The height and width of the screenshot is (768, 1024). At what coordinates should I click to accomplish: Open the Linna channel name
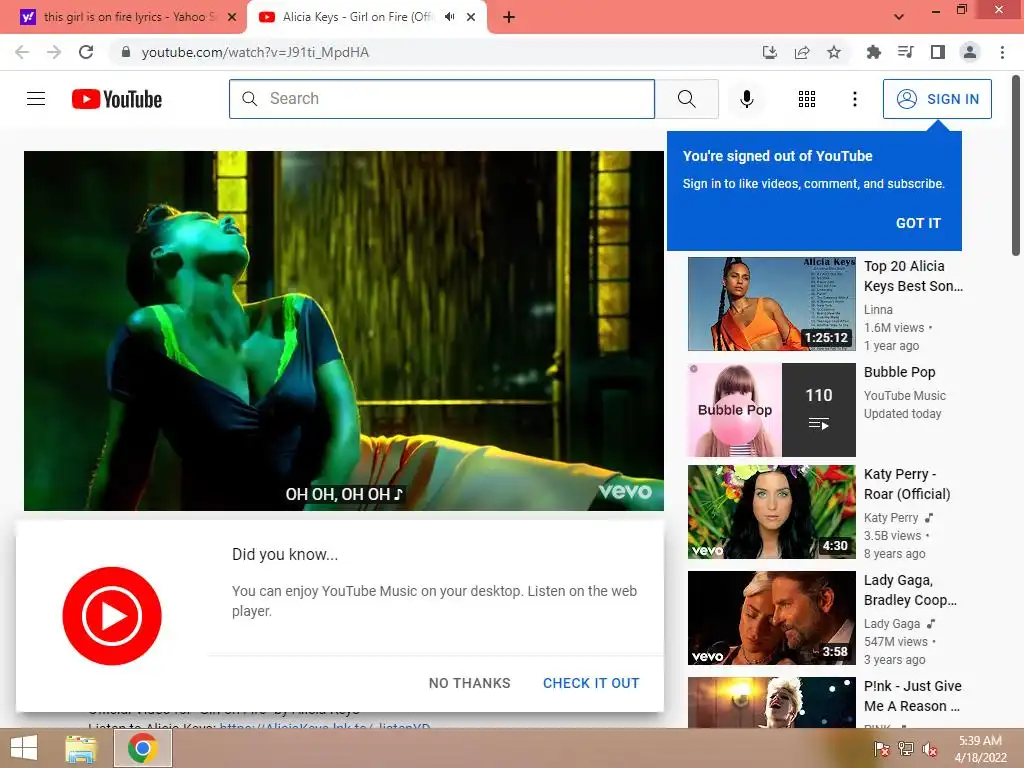tap(878, 310)
